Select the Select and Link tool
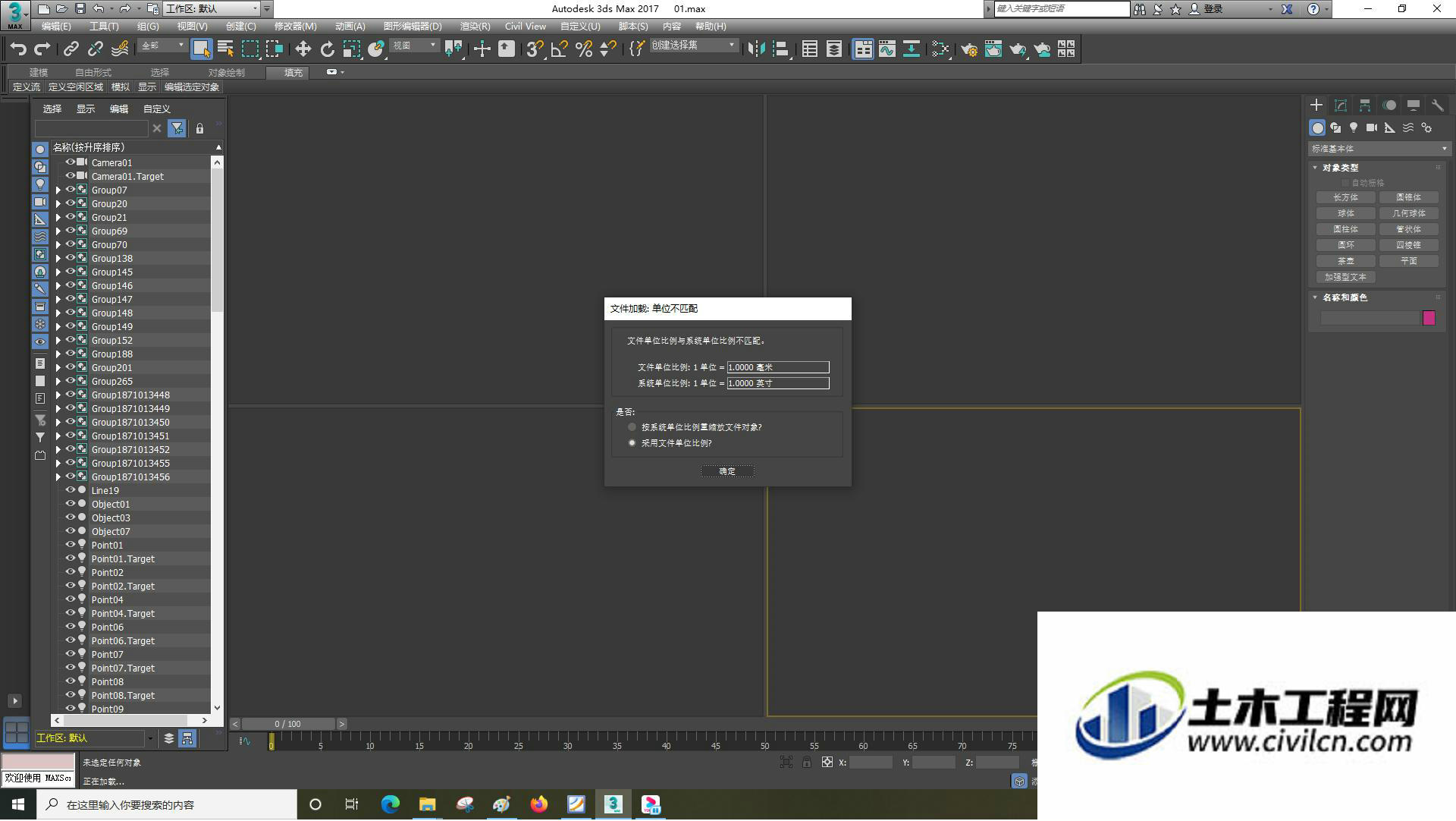The height and width of the screenshot is (821, 1456). [x=71, y=49]
